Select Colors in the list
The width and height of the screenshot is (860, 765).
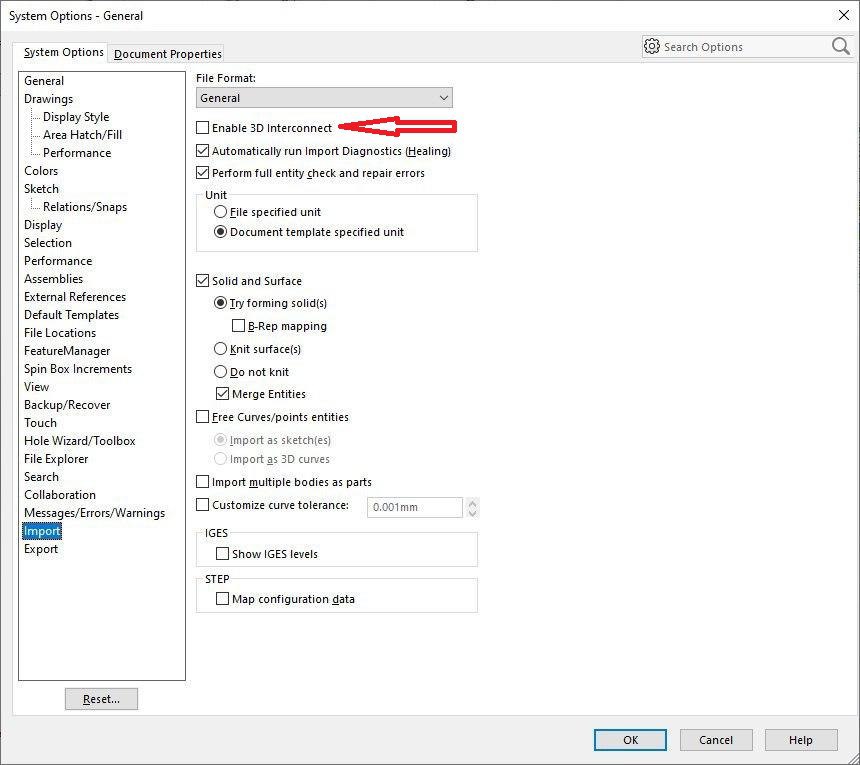tap(41, 171)
